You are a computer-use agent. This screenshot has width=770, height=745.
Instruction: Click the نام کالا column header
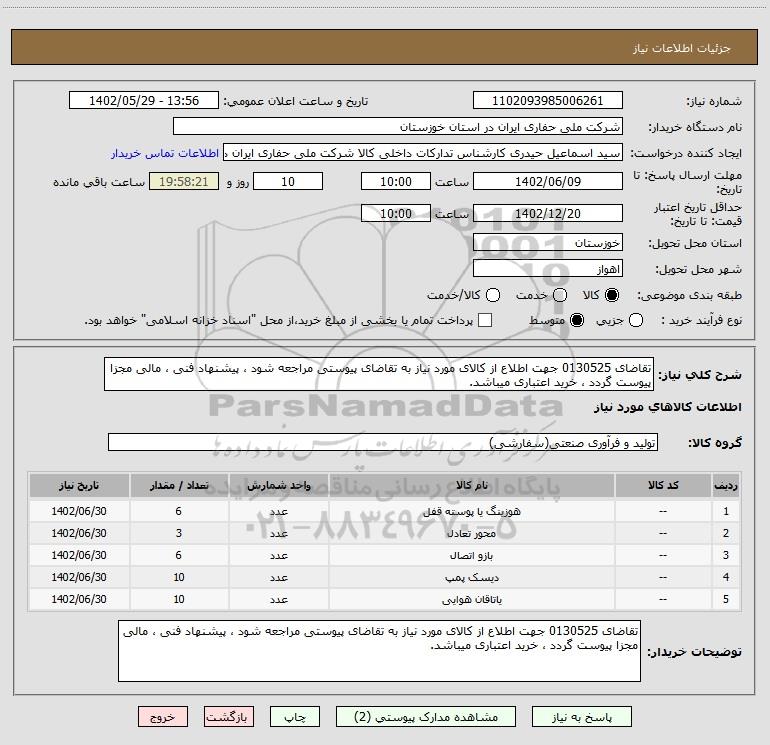(x=480, y=485)
